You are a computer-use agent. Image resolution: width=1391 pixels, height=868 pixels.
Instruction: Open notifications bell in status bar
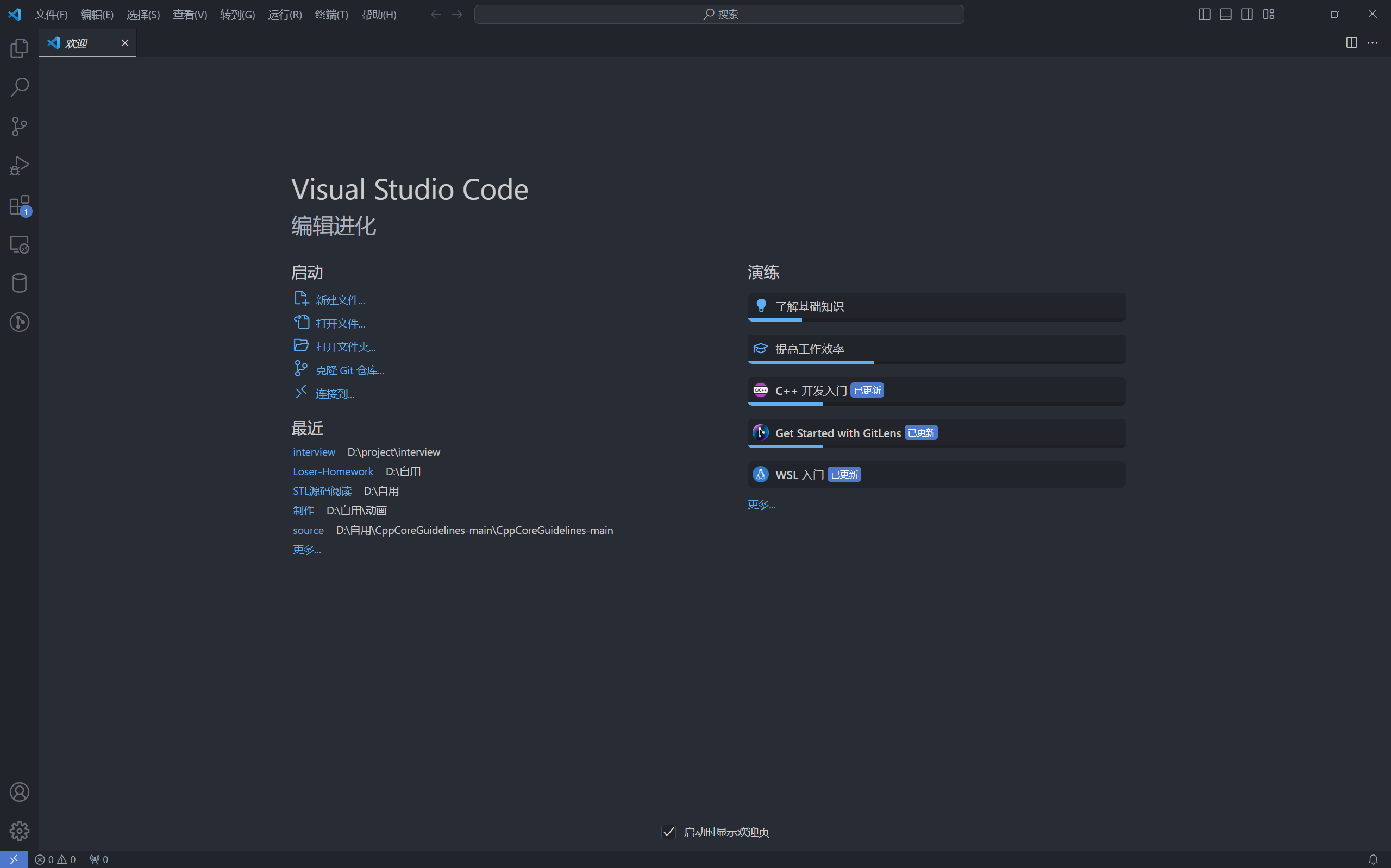click(x=1373, y=859)
